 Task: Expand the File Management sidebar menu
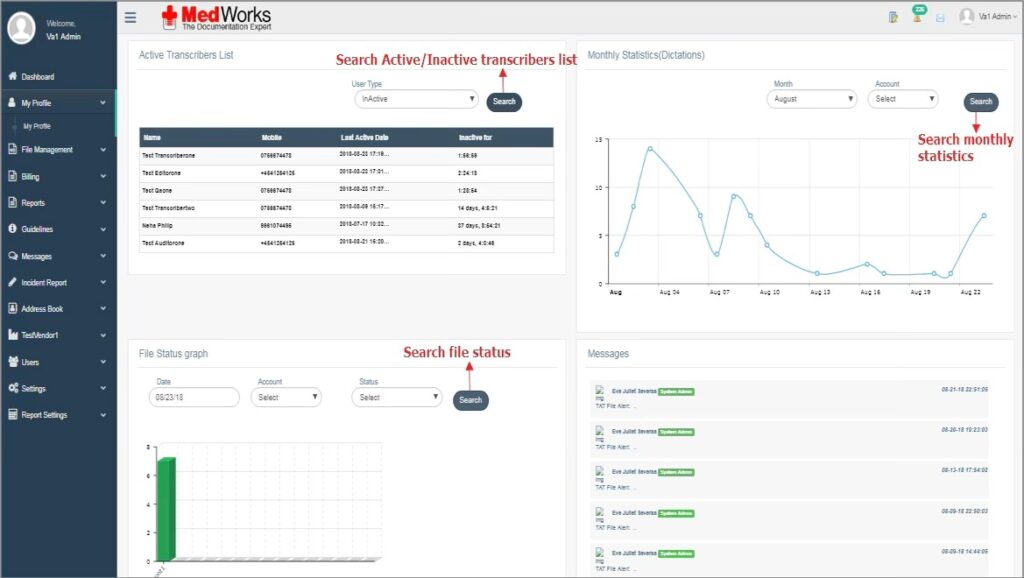pos(58,150)
